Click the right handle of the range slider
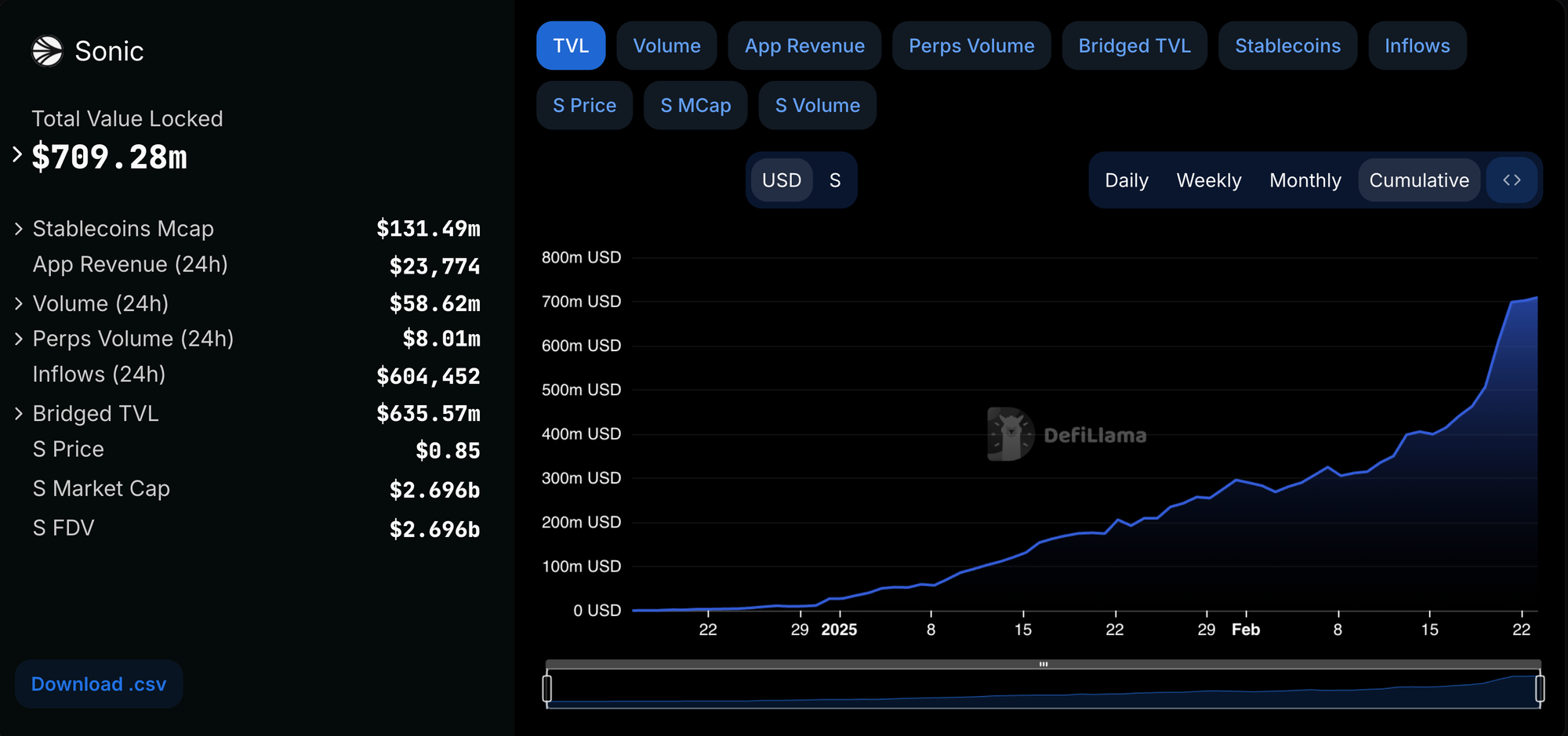Screen dimensions: 1568x736 click(1540, 688)
